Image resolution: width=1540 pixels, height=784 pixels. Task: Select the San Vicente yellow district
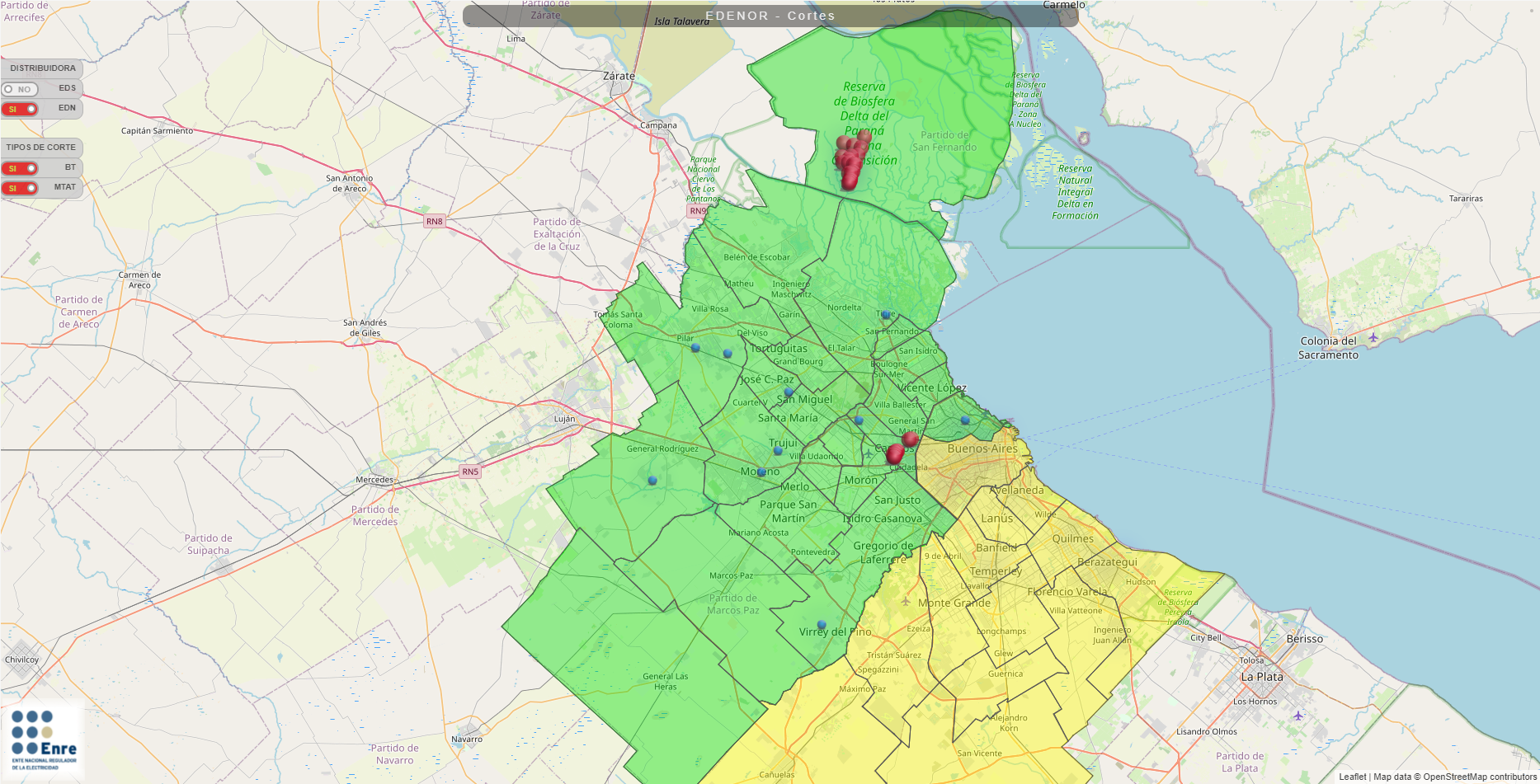pos(979,753)
